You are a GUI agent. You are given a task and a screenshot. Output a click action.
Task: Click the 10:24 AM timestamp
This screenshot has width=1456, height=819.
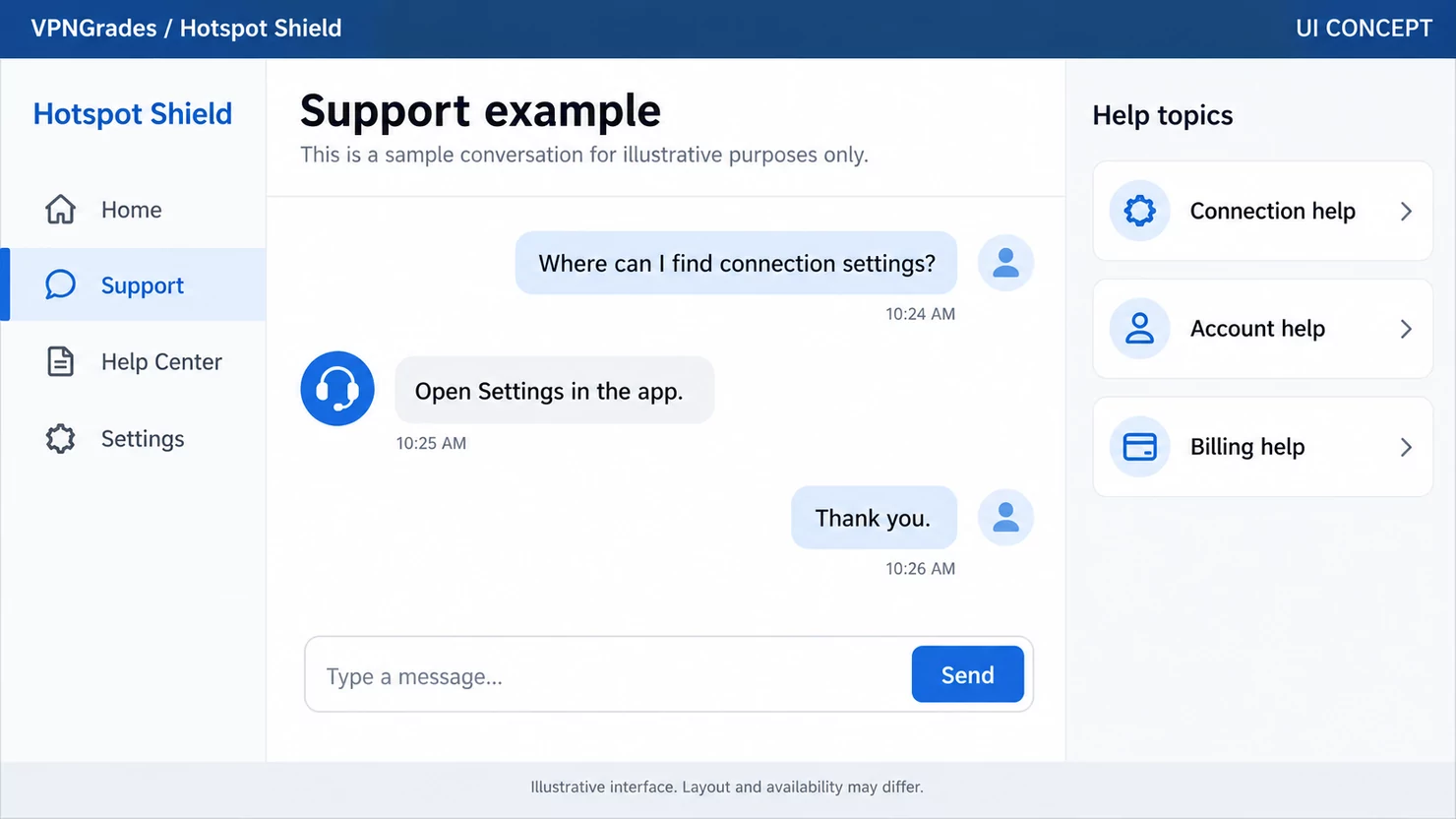click(920, 314)
